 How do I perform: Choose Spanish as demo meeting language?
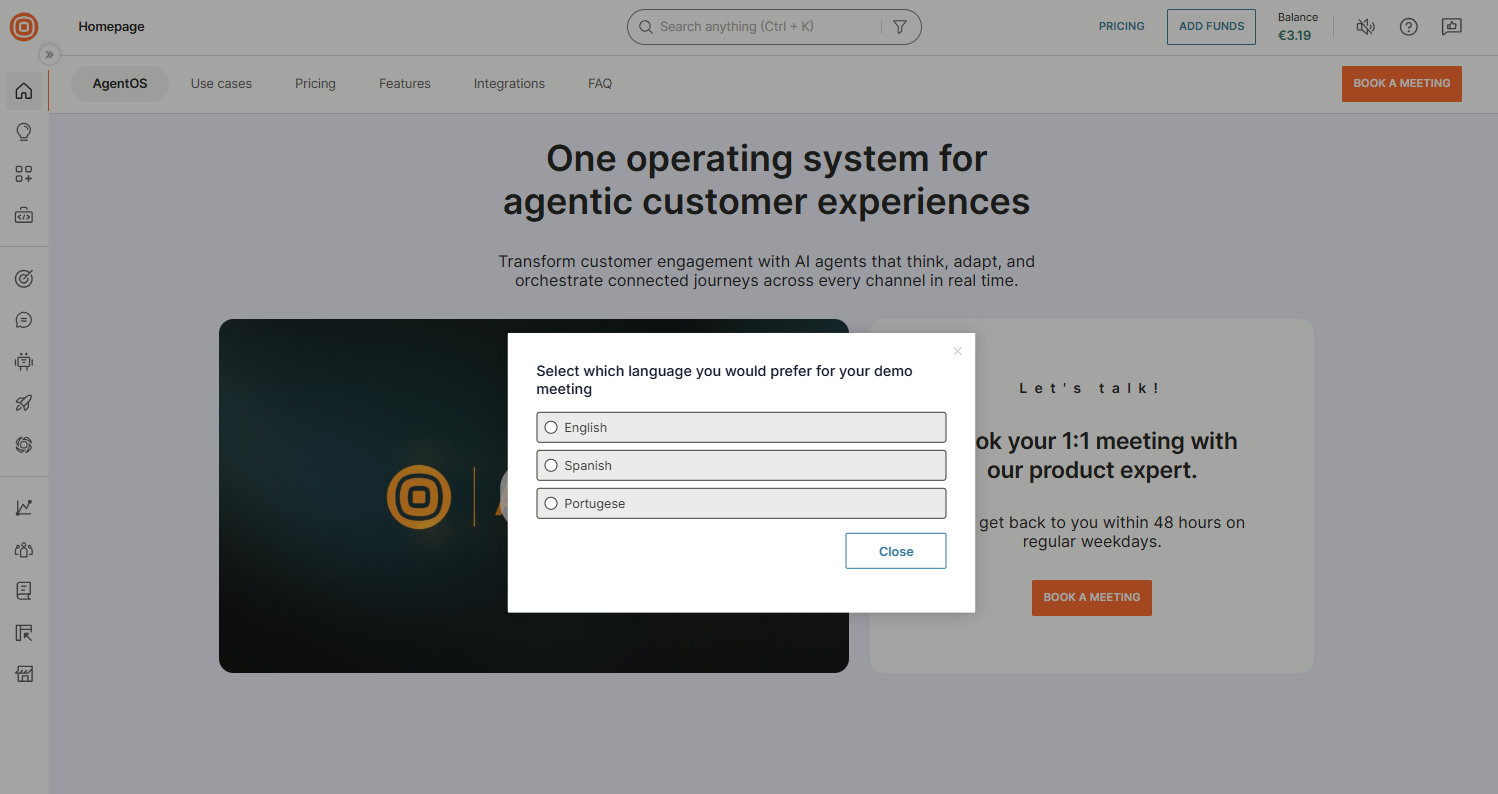coord(551,465)
